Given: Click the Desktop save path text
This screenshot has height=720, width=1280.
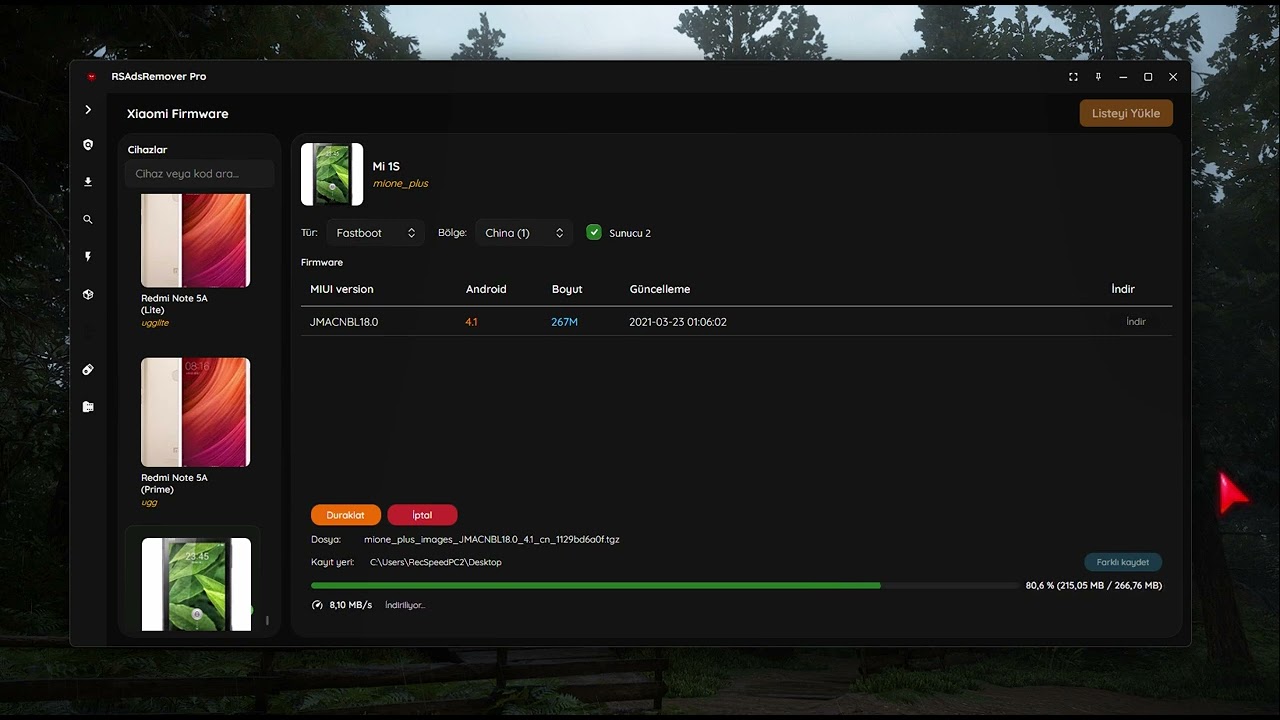Looking at the screenshot, I should click(436, 562).
